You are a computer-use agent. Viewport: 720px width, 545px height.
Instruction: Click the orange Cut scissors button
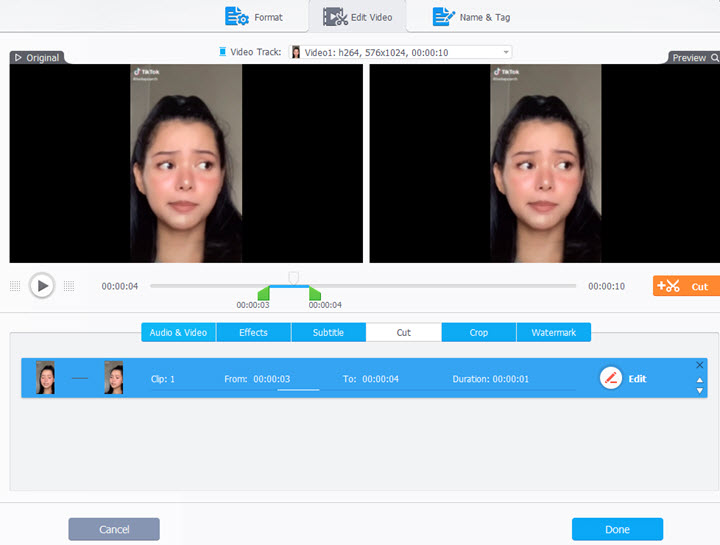click(x=686, y=286)
